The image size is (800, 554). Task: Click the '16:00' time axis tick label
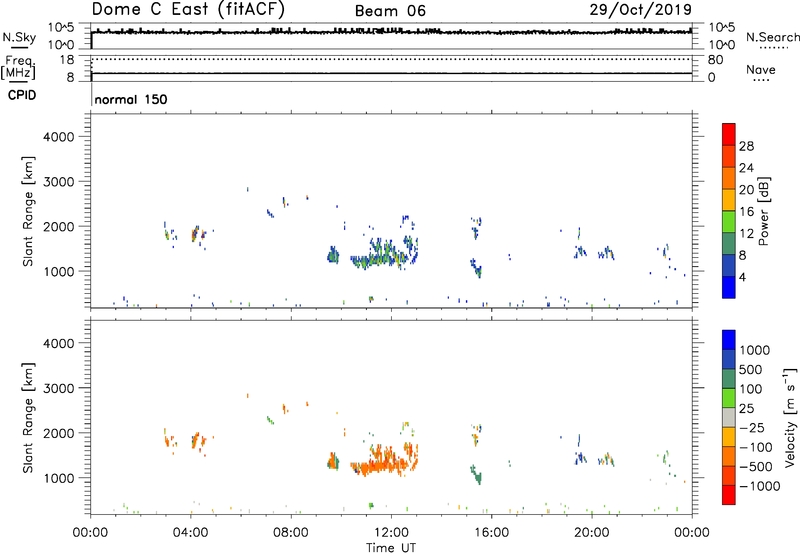click(x=491, y=533)
